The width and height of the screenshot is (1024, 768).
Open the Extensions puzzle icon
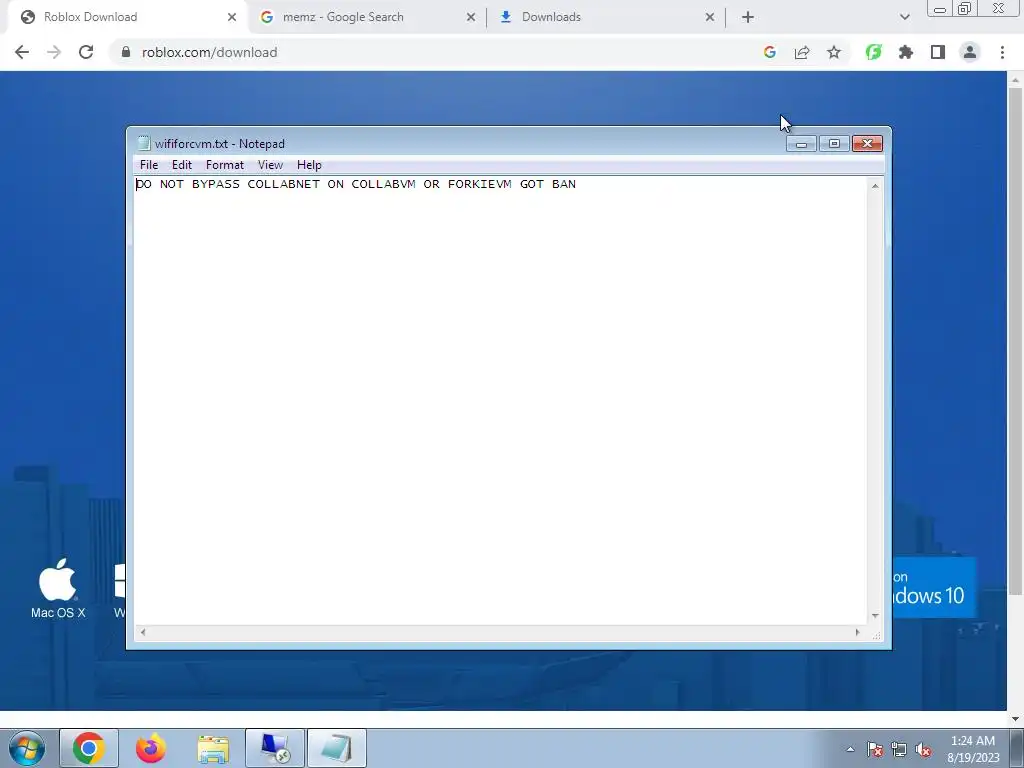pyautogui.click(x=906, y=52)
